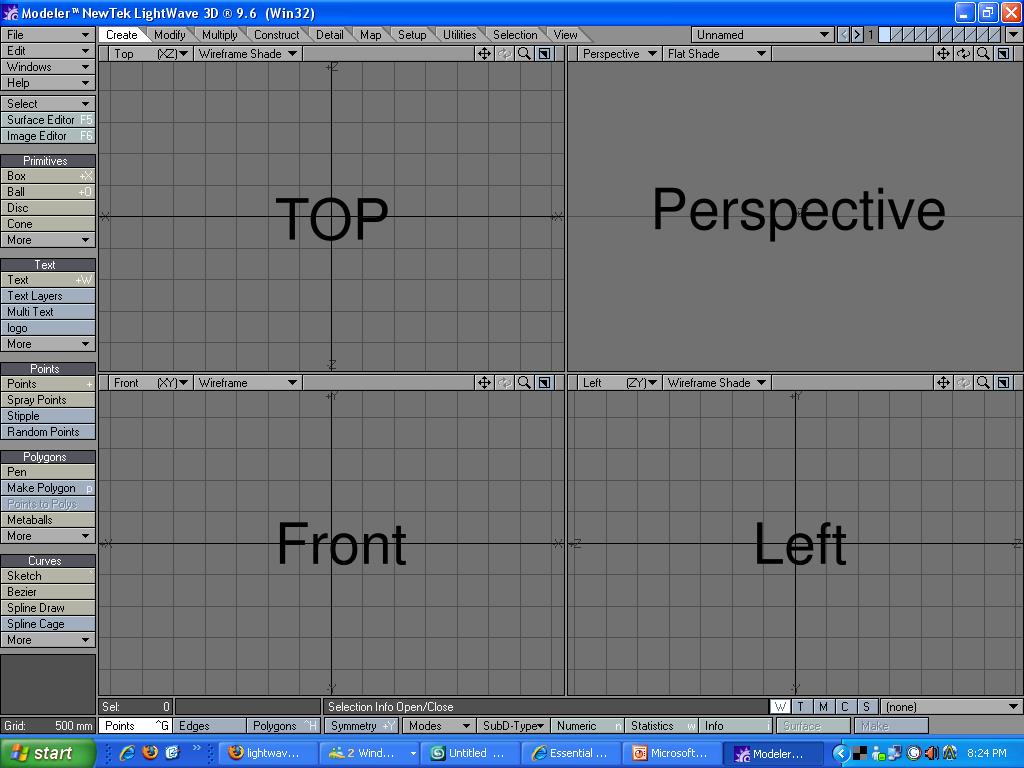The height and width of the screenshot is (768, 1024).
Task: Open Wireframe Shade dropdown in Left viewport
Action: point(716,383)
